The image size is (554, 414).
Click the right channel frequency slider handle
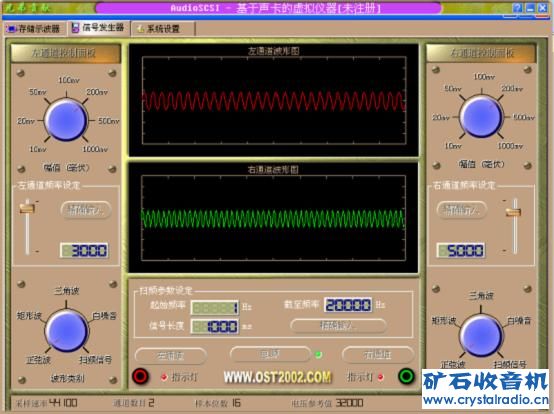point(513,212)
